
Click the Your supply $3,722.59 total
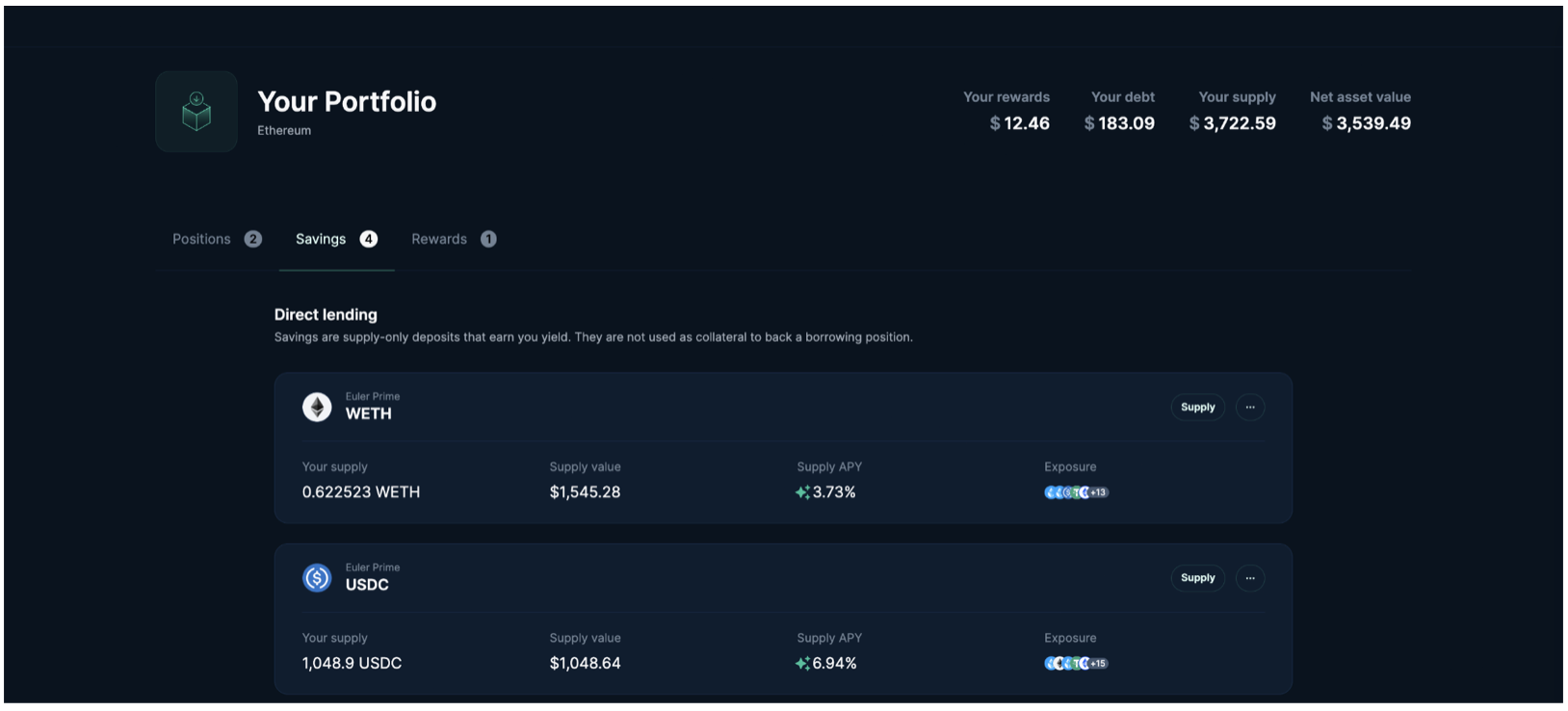coord(1233,123)
